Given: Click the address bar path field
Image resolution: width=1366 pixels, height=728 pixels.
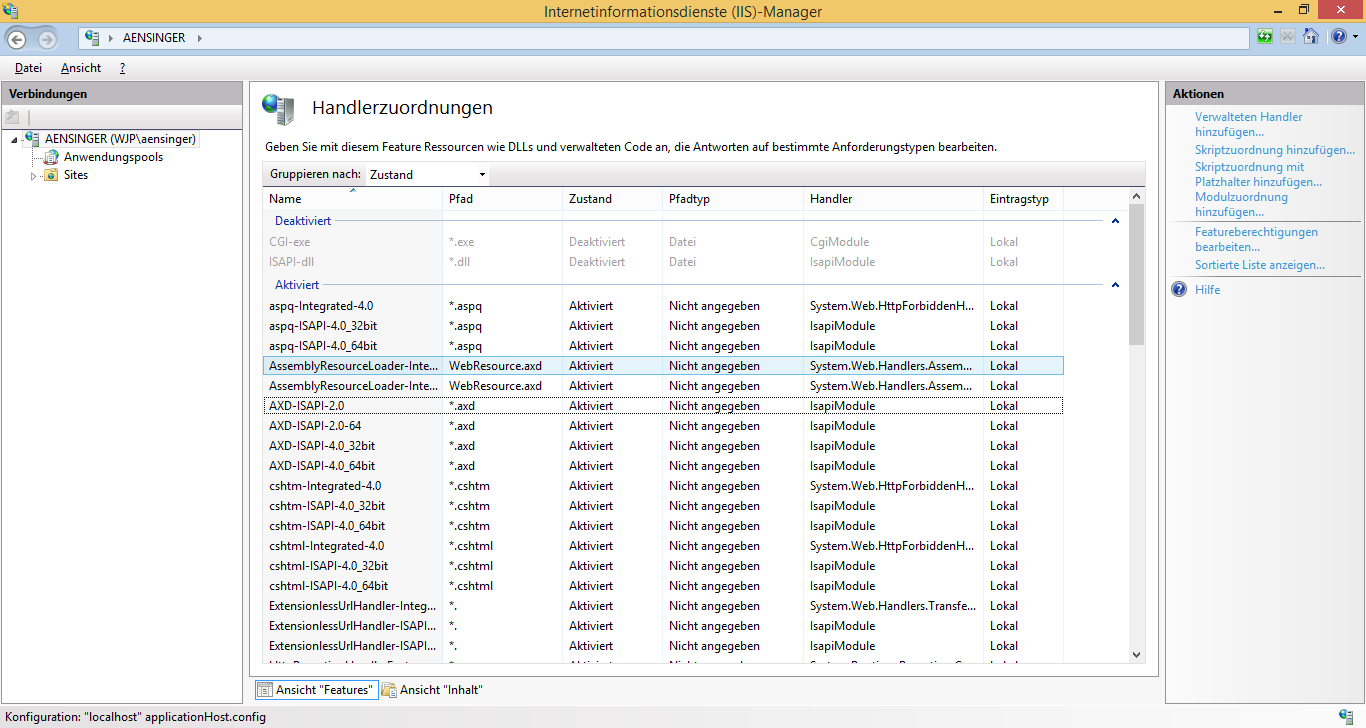Looking at the screenshot, I should [x=665, y=38].
